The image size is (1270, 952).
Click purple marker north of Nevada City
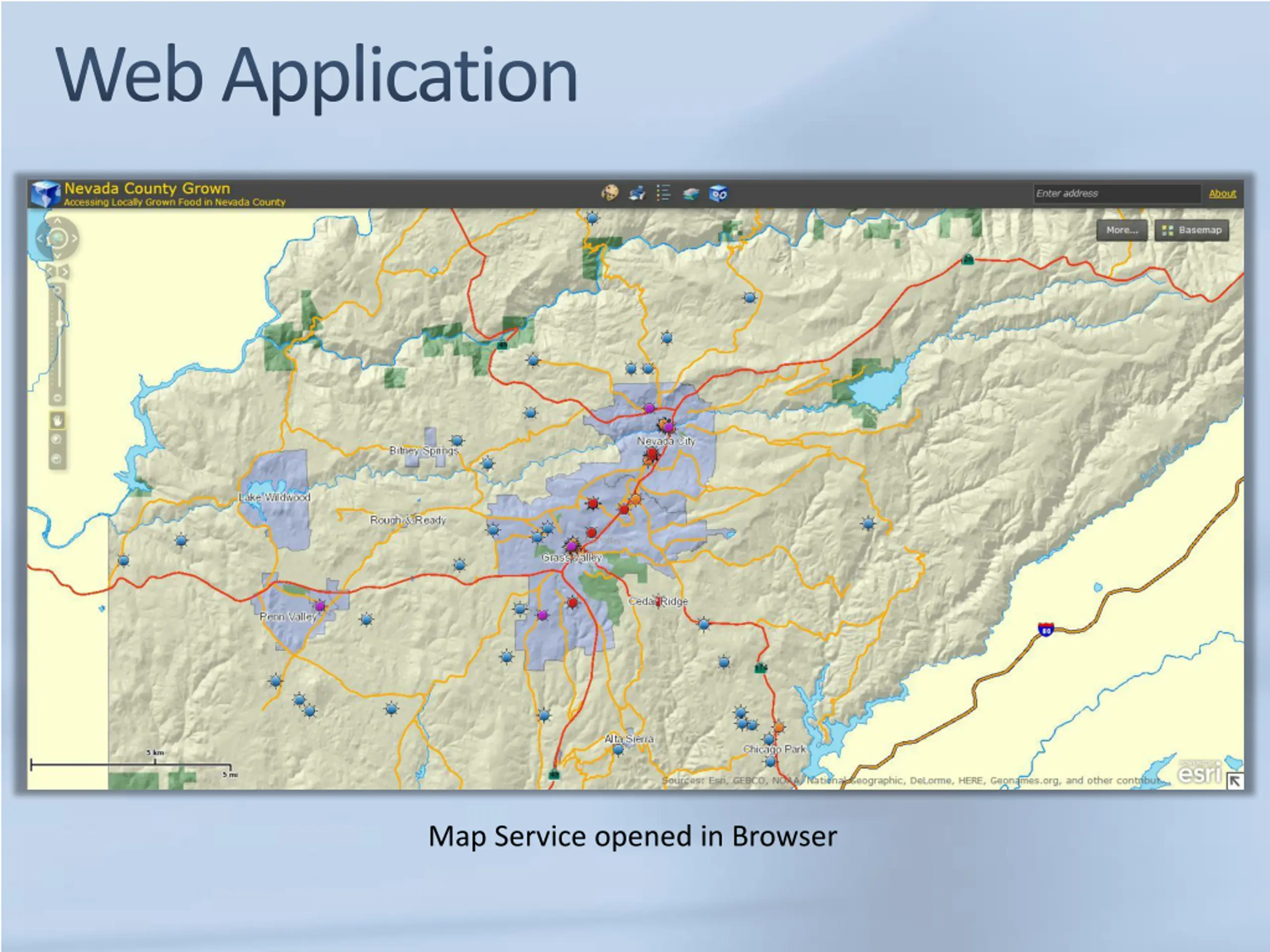click(x=649, y=409)
